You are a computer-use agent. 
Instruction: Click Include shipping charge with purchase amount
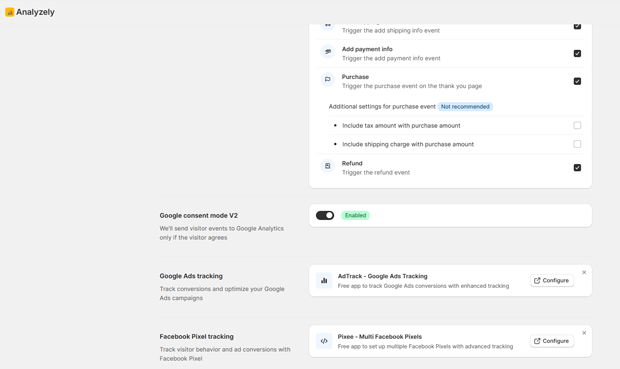[x=408, y=144]
